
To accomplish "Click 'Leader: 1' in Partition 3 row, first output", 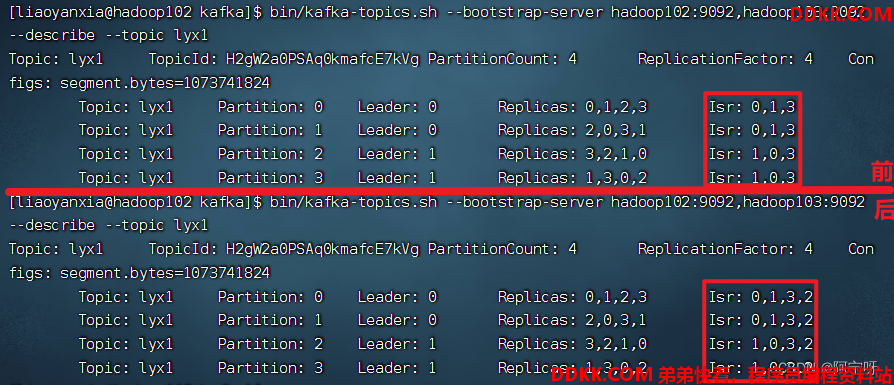I will 397,178.
